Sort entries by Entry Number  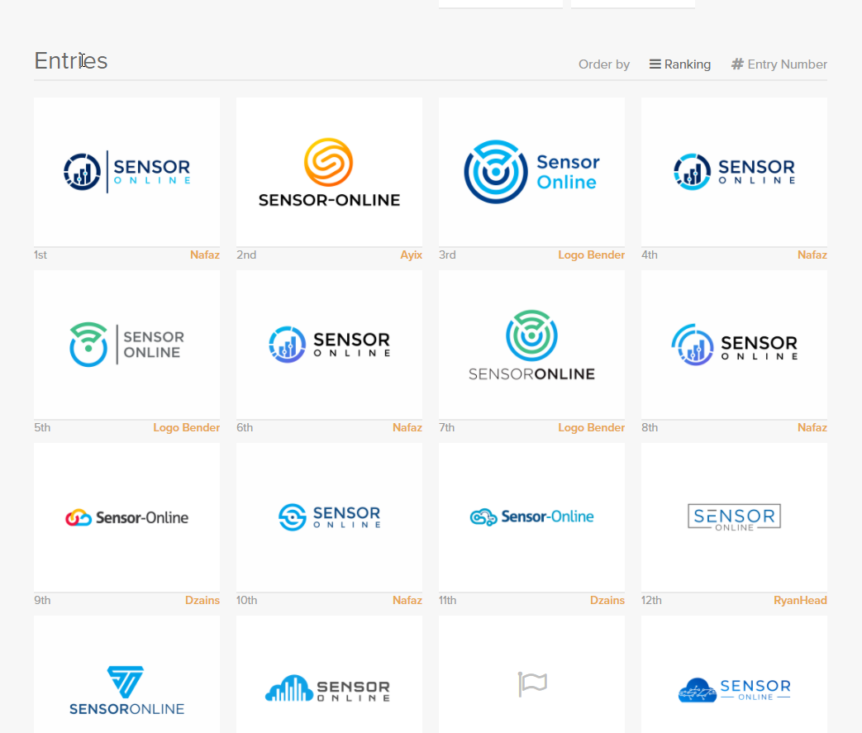click(x=778, y=64)
